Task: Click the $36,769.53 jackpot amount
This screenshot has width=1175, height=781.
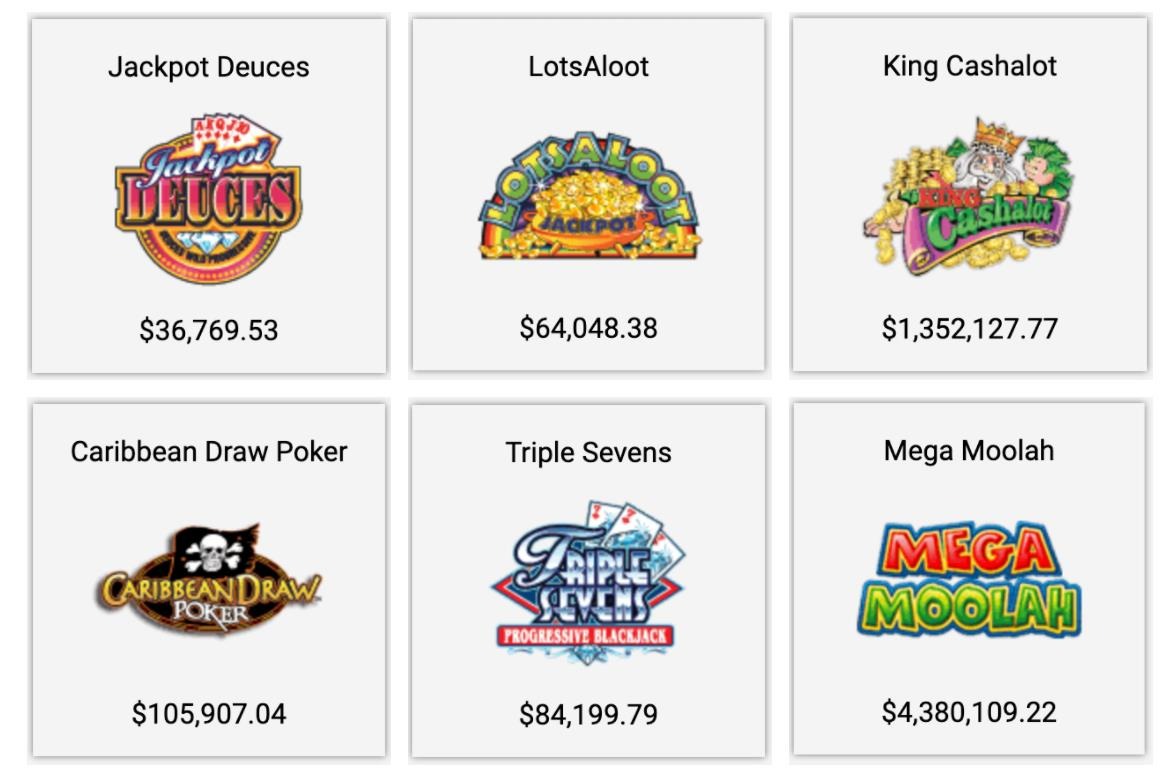Action: pos(208,331)
